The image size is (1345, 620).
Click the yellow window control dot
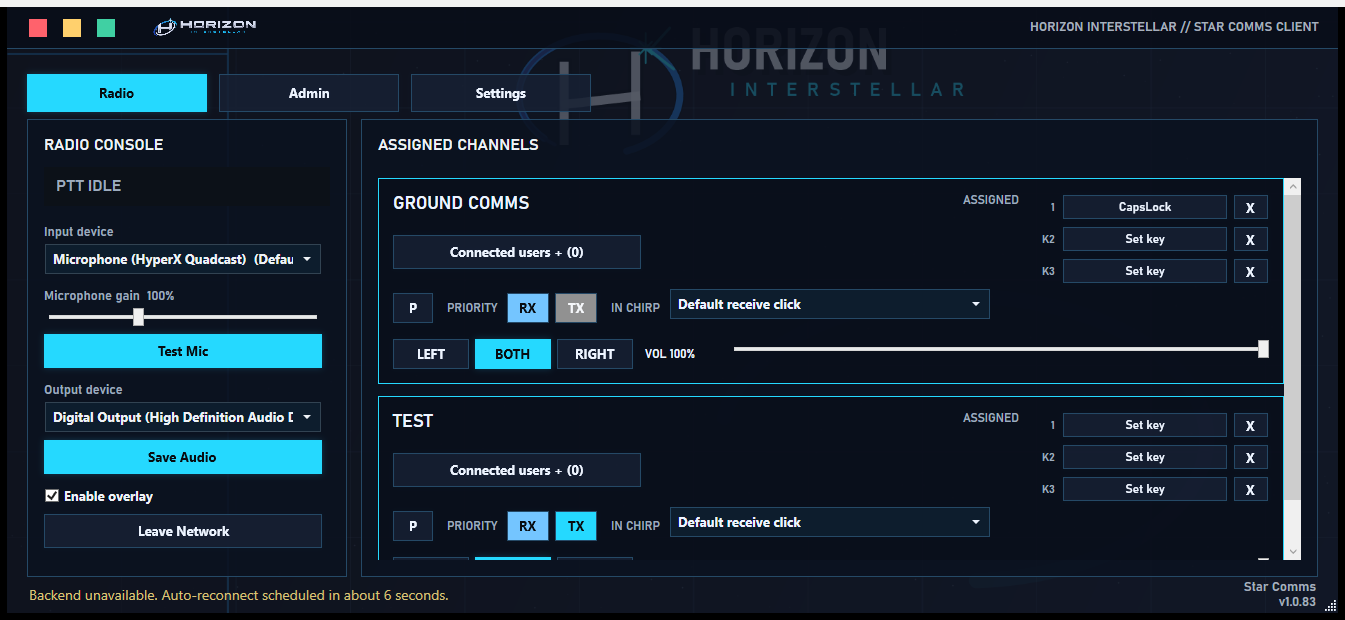pyautogui.click(x=72, y=28)
